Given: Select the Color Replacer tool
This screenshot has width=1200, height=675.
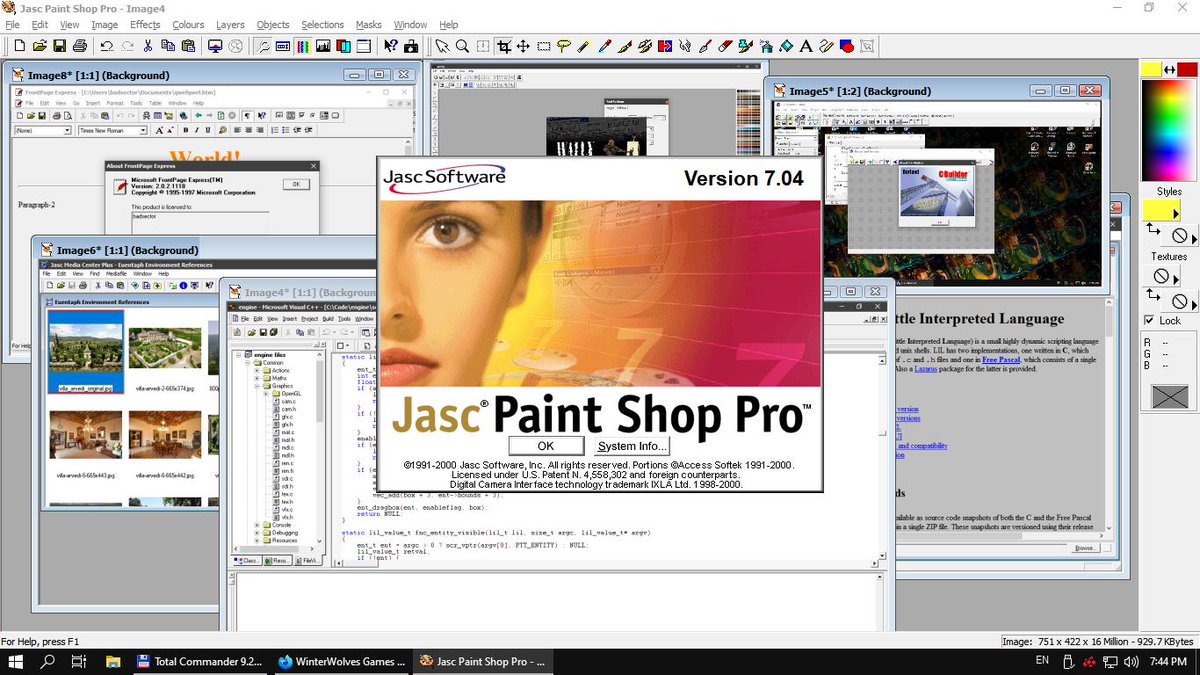Looking at the screenshot, I should pyautogui.click(x=665, y=46).
